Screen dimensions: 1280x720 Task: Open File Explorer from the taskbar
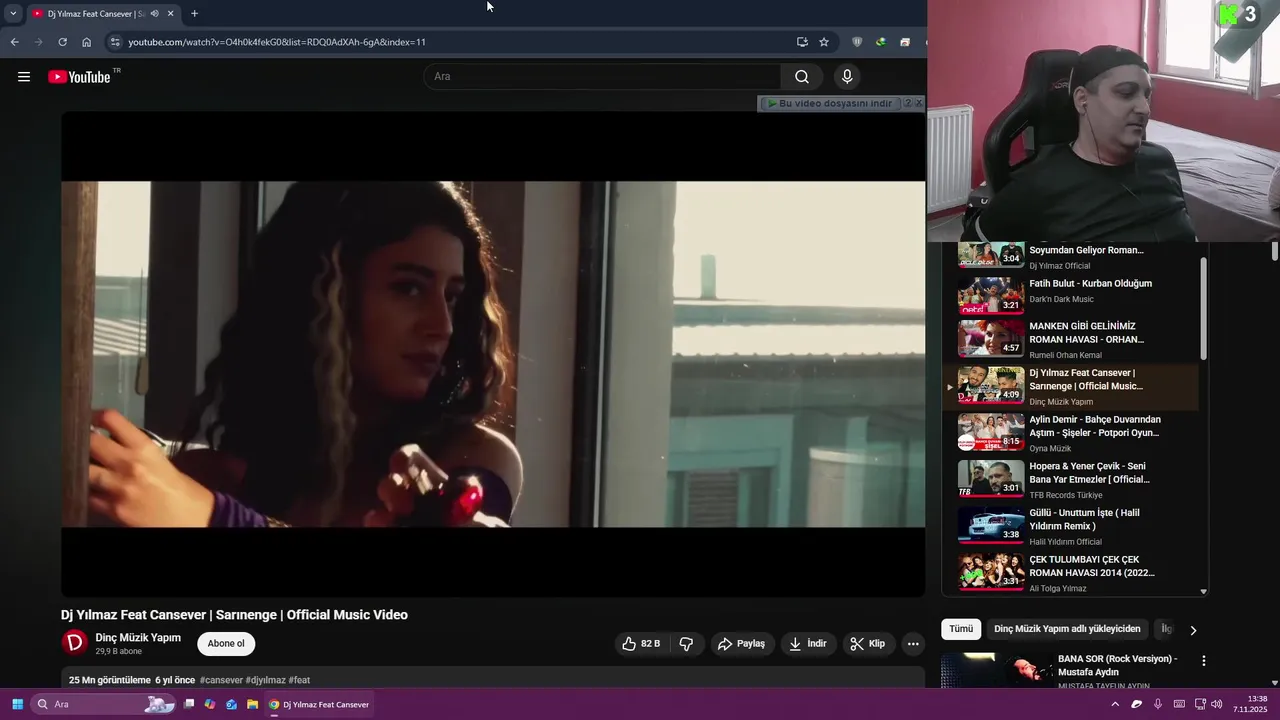click(x=252, y=704)
